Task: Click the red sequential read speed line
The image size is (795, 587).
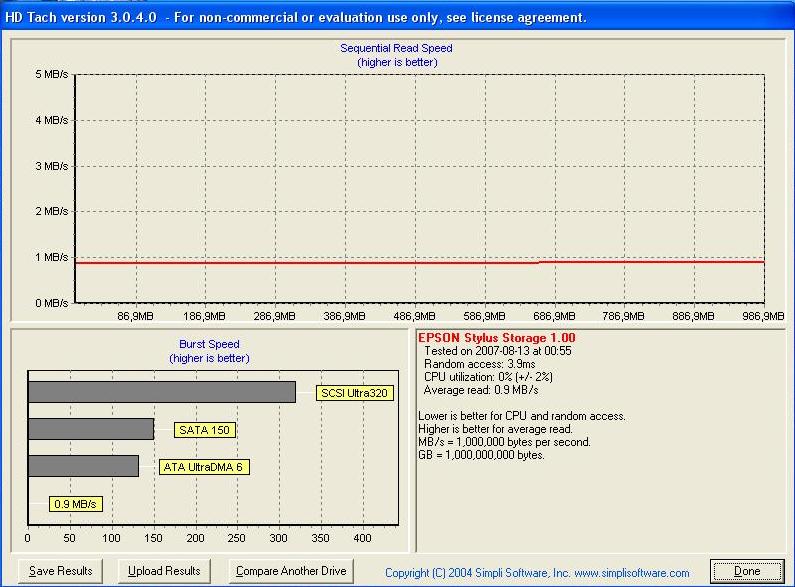Action: 420,263
